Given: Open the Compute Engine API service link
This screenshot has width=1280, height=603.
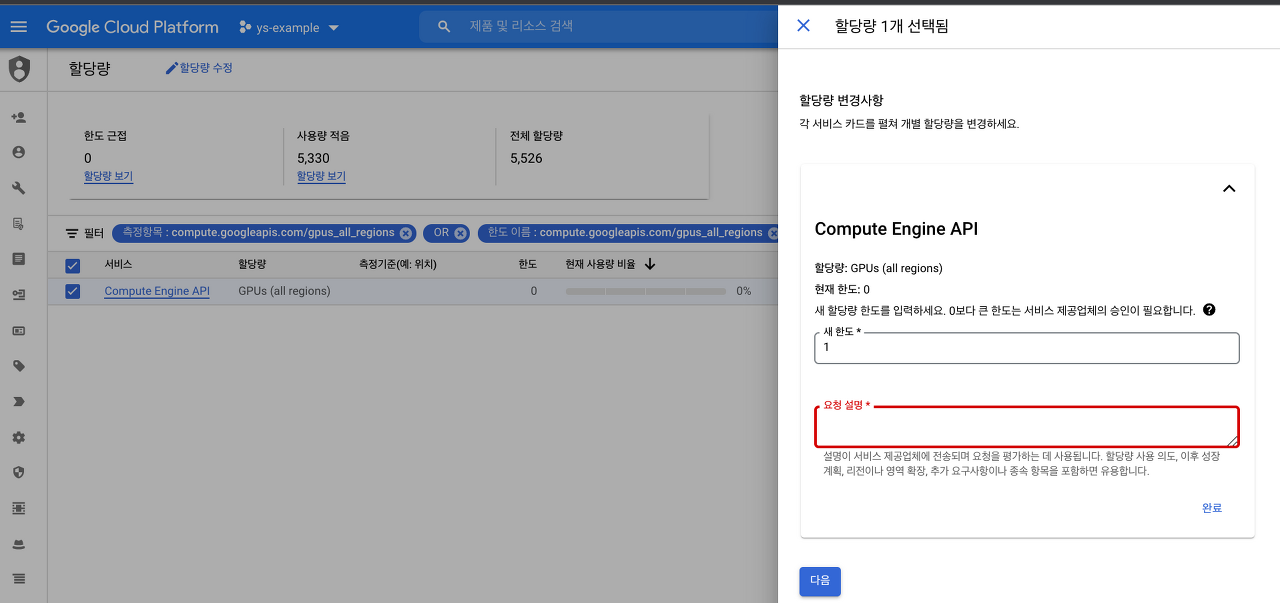Looking at the screenshot, I should [157, 291].
